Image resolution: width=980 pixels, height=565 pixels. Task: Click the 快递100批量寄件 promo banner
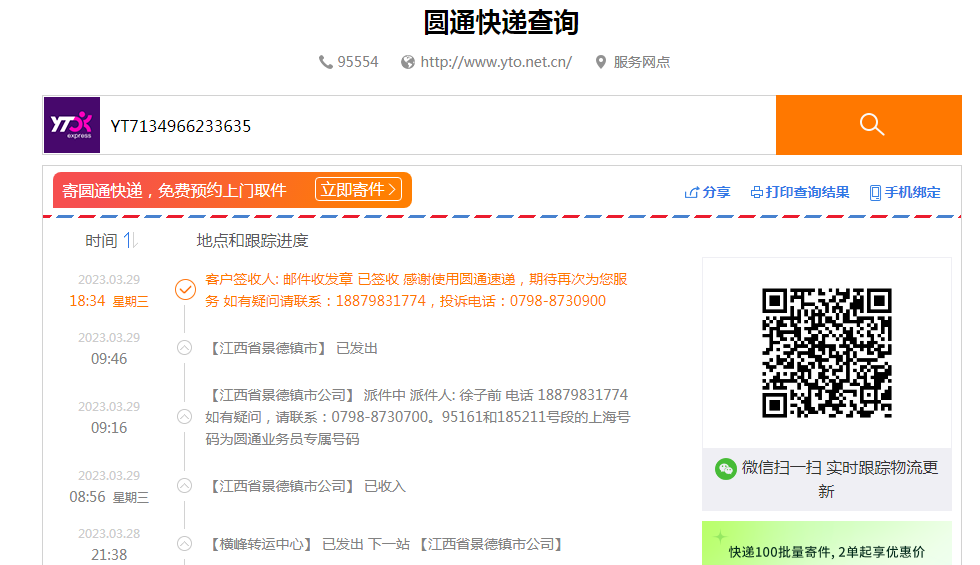827,543
